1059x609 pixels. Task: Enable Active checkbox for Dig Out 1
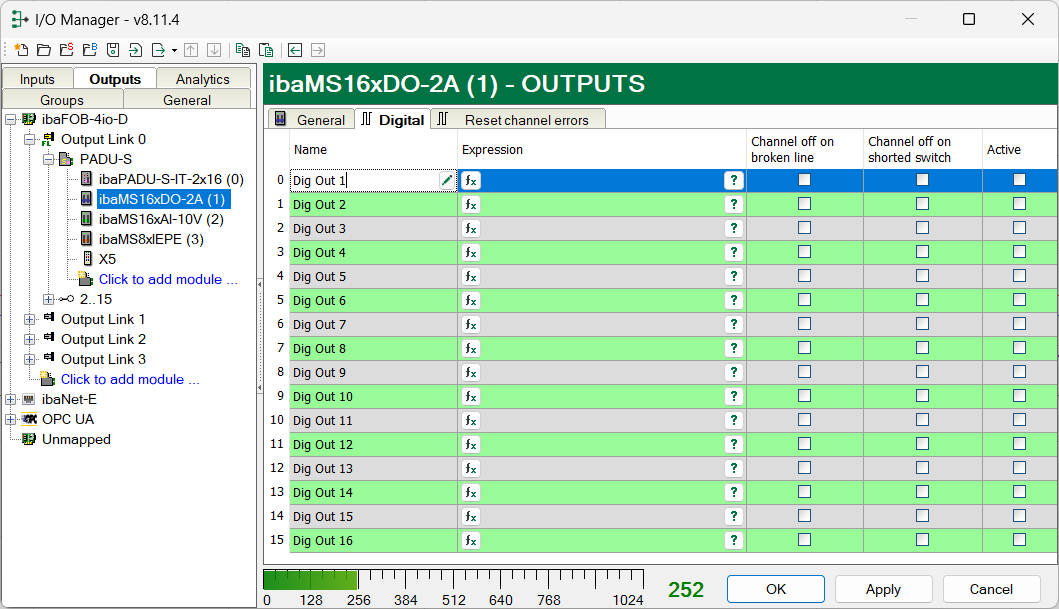(1019, 180)
